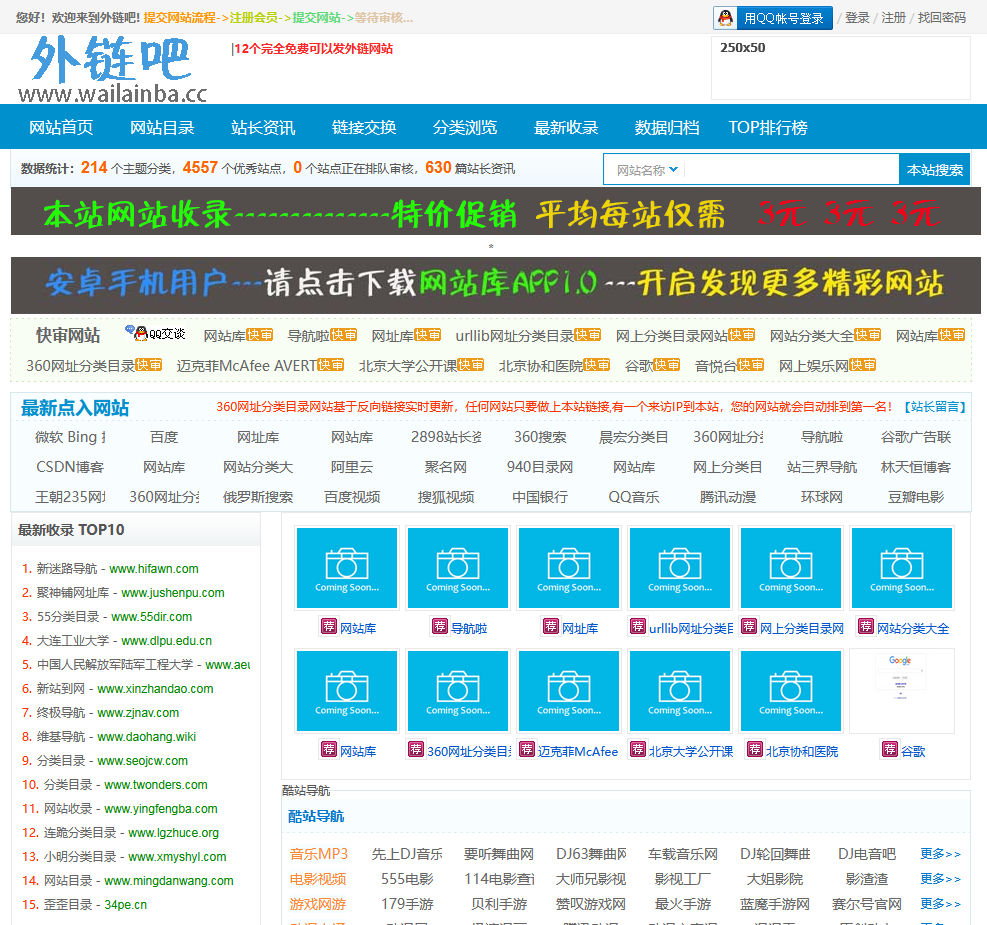
Task: Click the 荐 badge beside 谷歌
Action: point(889,749)
